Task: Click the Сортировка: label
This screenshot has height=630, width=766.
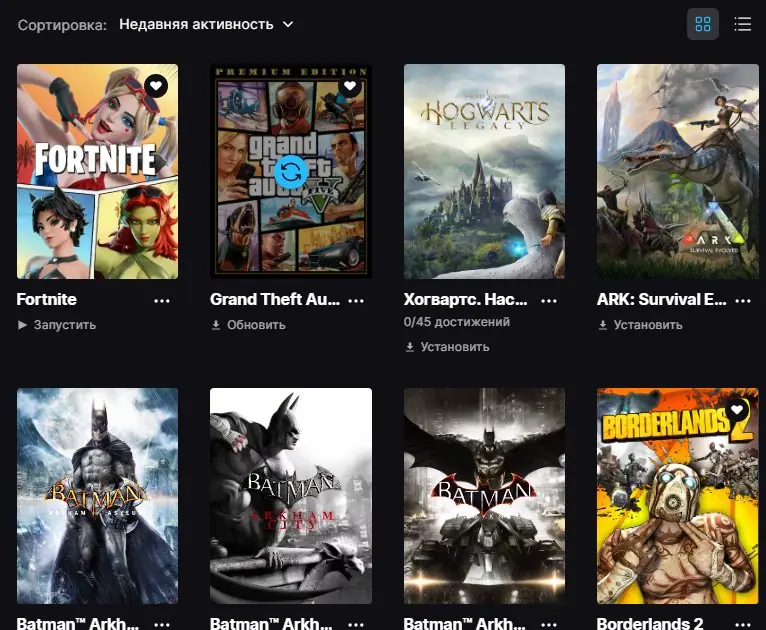Action: pyautogui.click(x=62, y=25)
